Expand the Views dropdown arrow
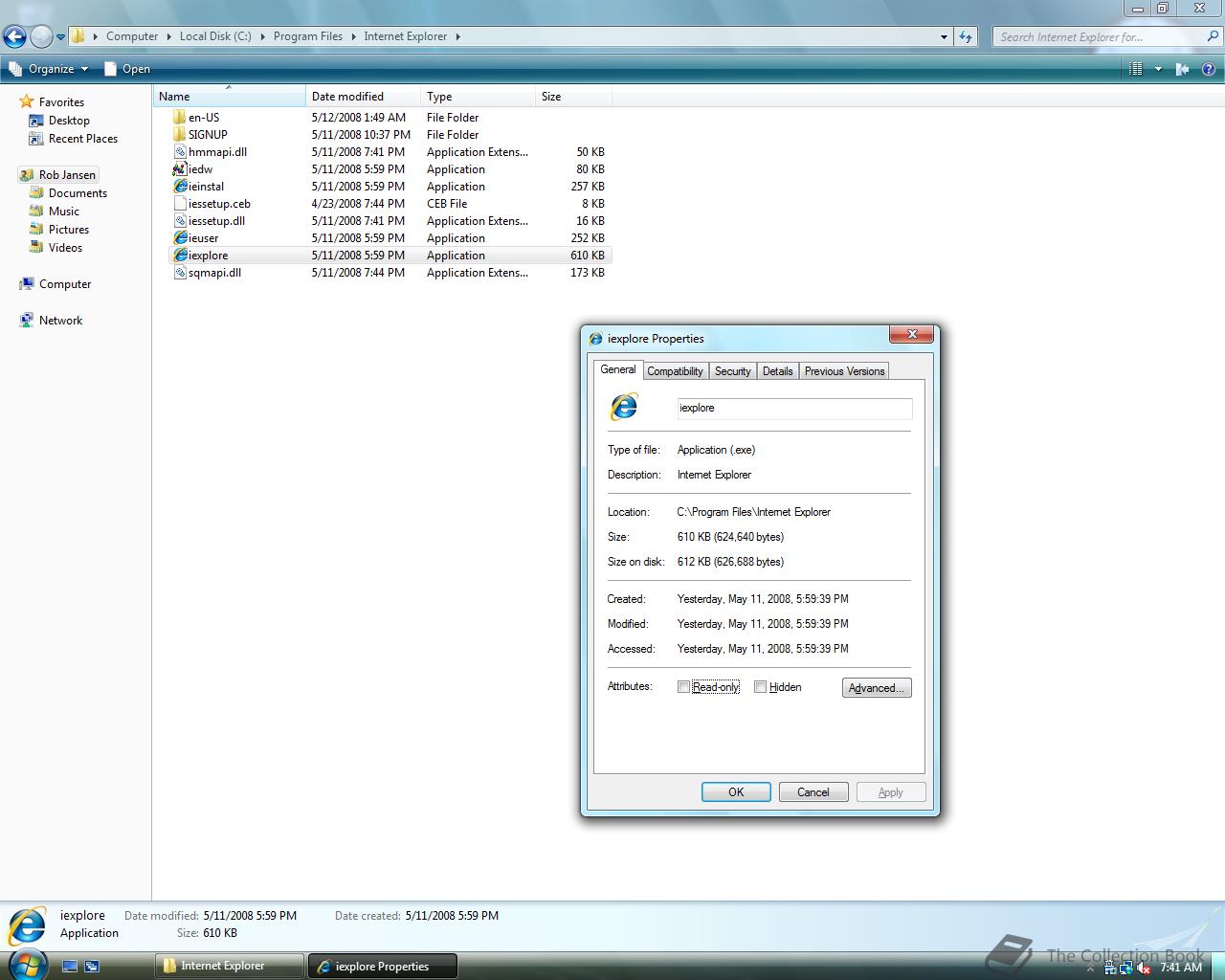1225x980 pixels. pyautogui.click(x=1158, y=69)
